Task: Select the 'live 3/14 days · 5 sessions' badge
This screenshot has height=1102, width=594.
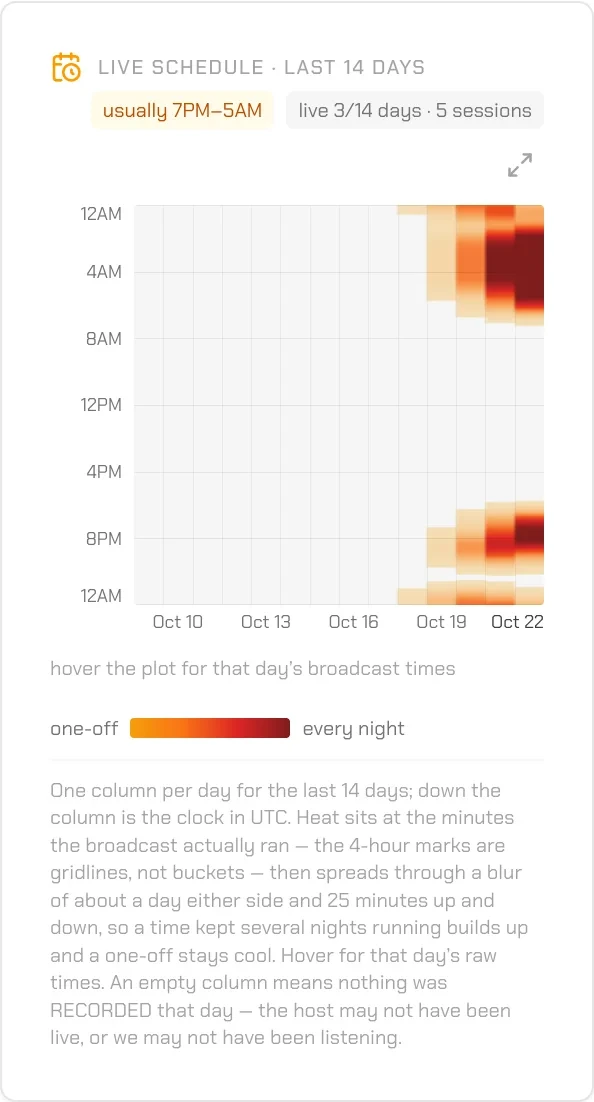Action: point(415,110)
